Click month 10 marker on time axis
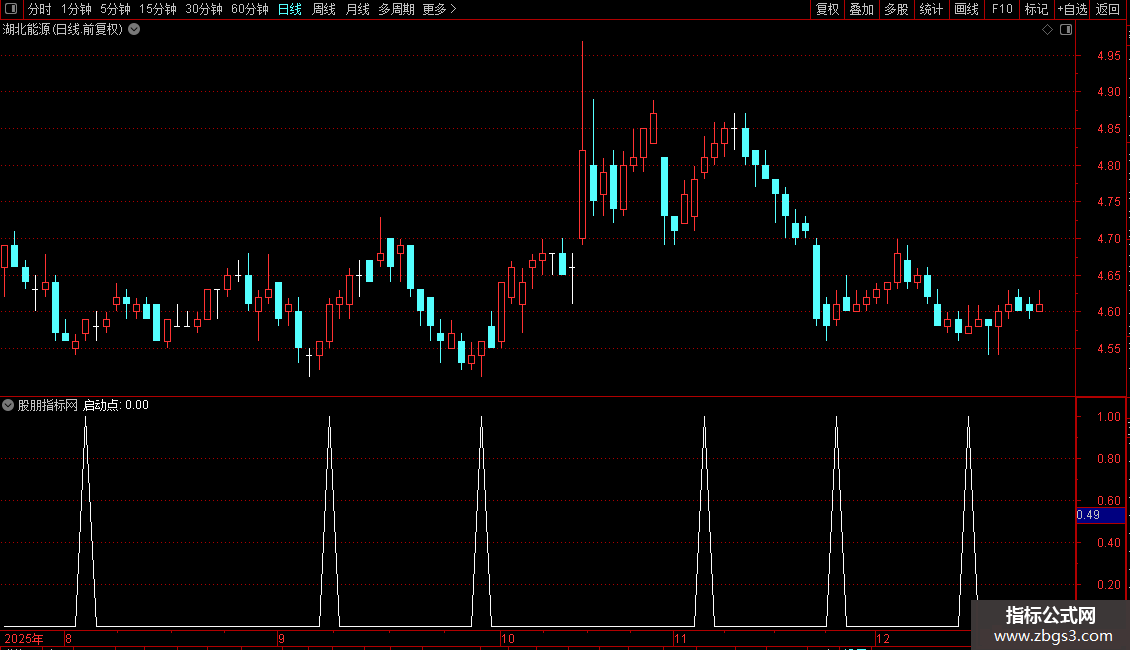 508,638
